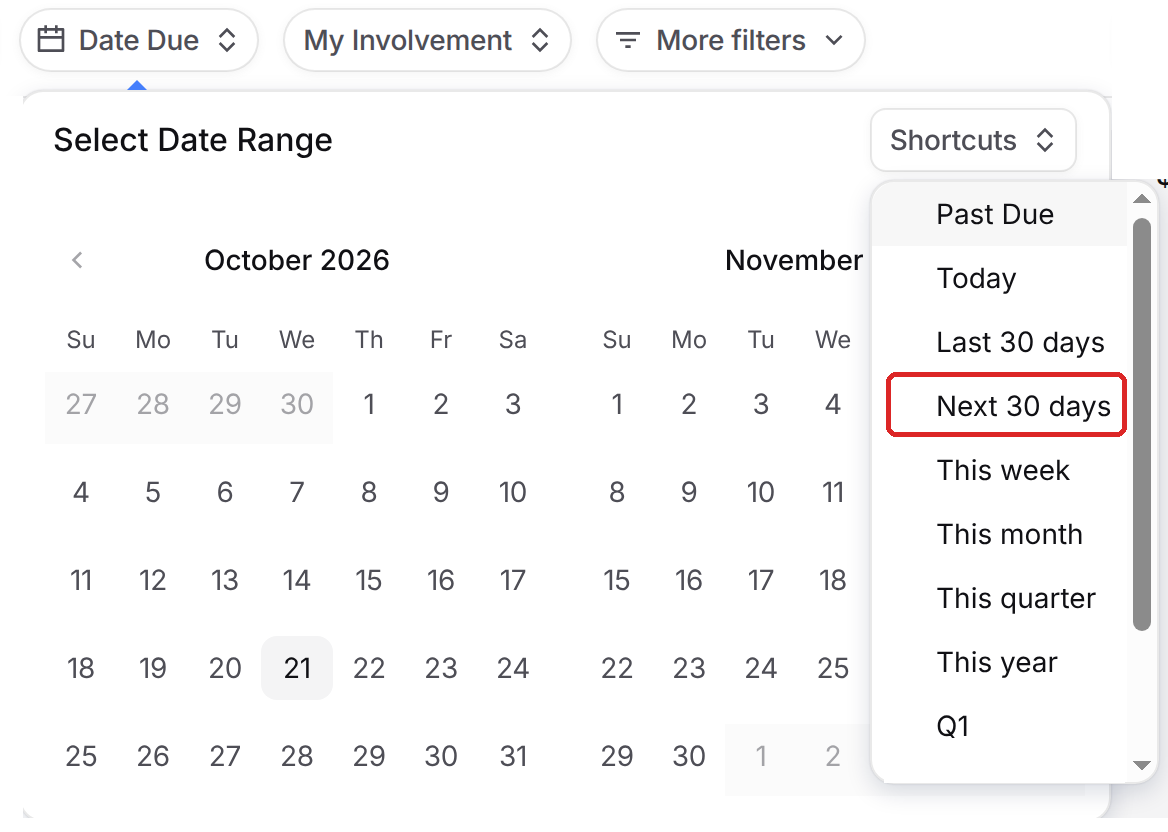Click the October 2026 month heading

(296, 261)
